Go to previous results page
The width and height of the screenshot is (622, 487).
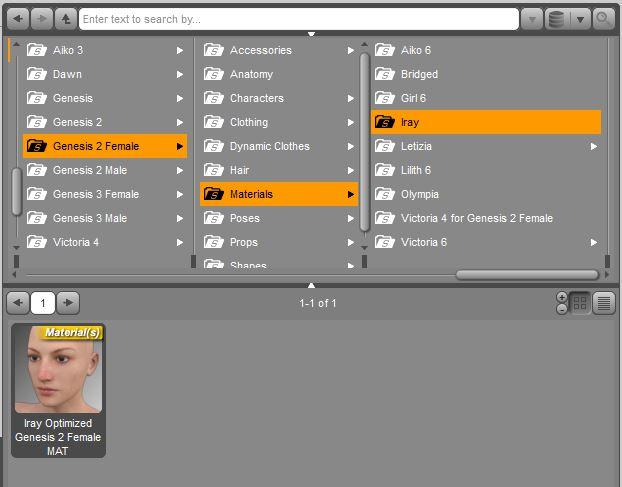(18, 303)
